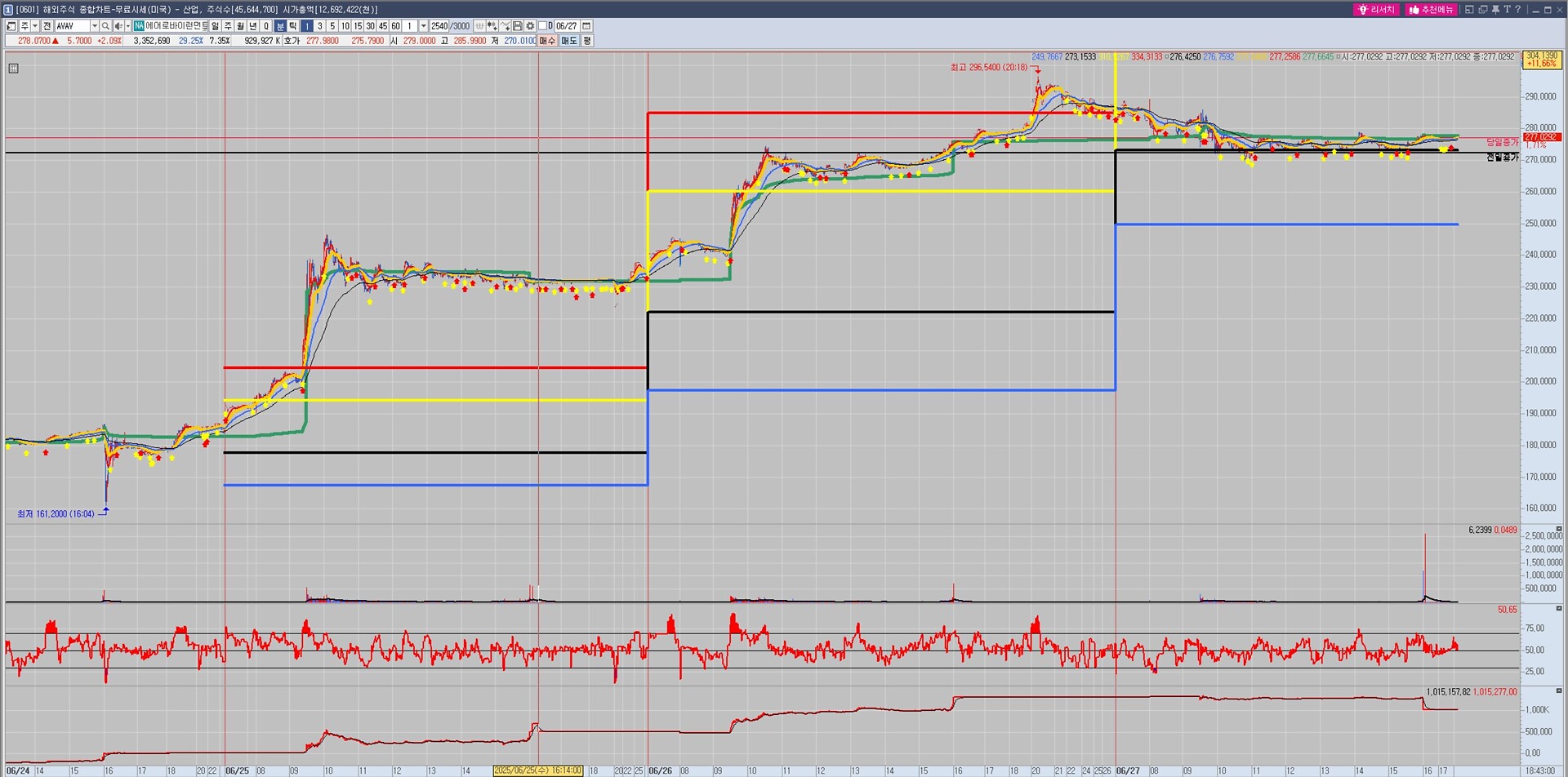
Task: Click the 304.1390 +11.66% price box
Action: coord(1542,60)
